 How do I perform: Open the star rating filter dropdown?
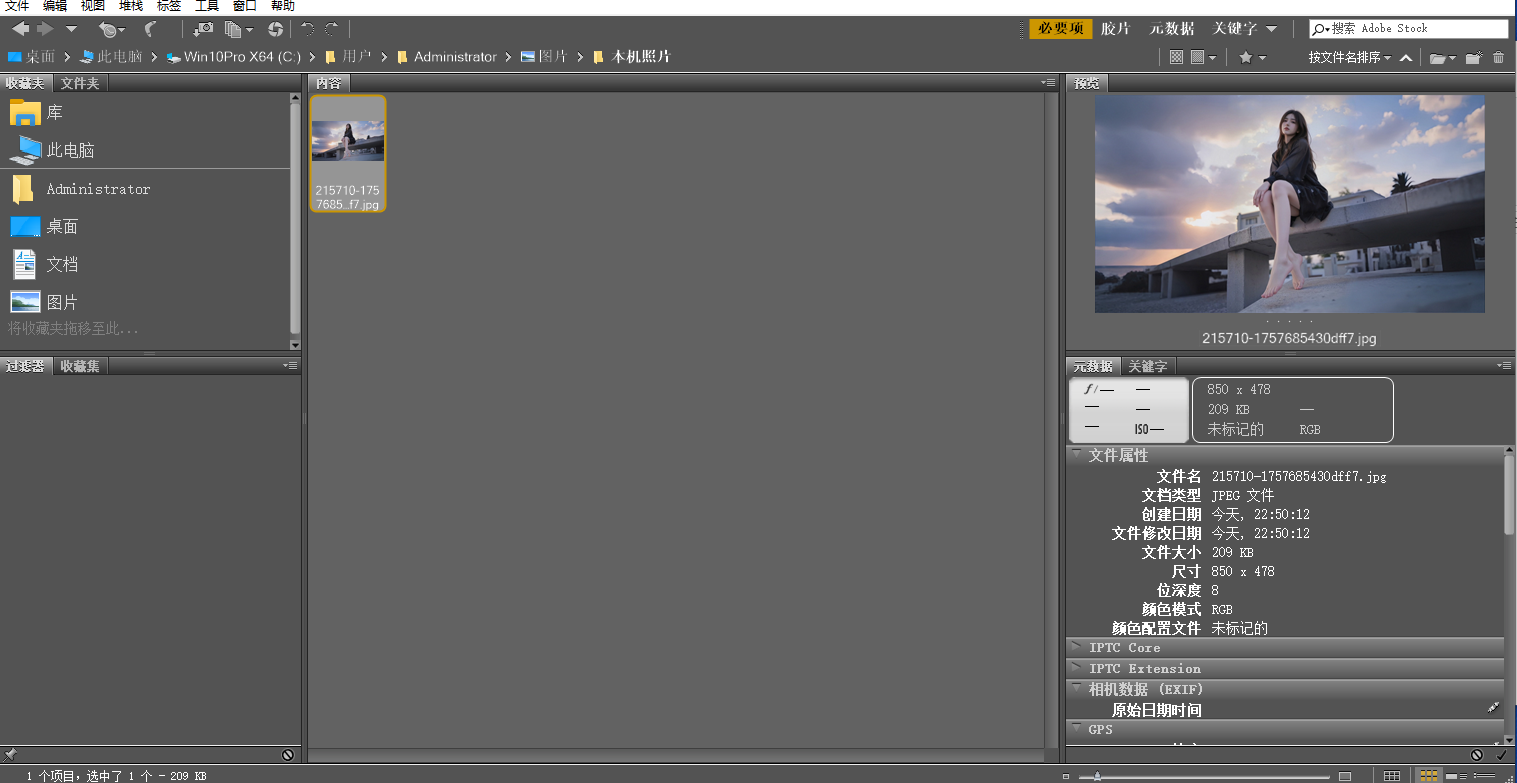1262,57
